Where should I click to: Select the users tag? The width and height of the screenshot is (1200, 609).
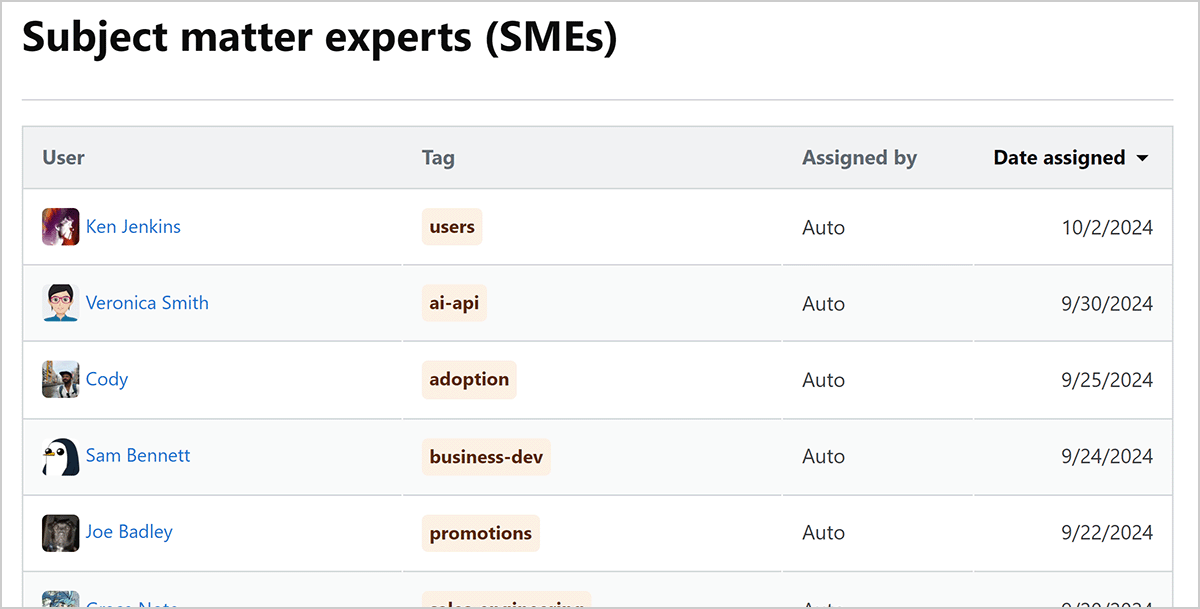coord(452,227)
